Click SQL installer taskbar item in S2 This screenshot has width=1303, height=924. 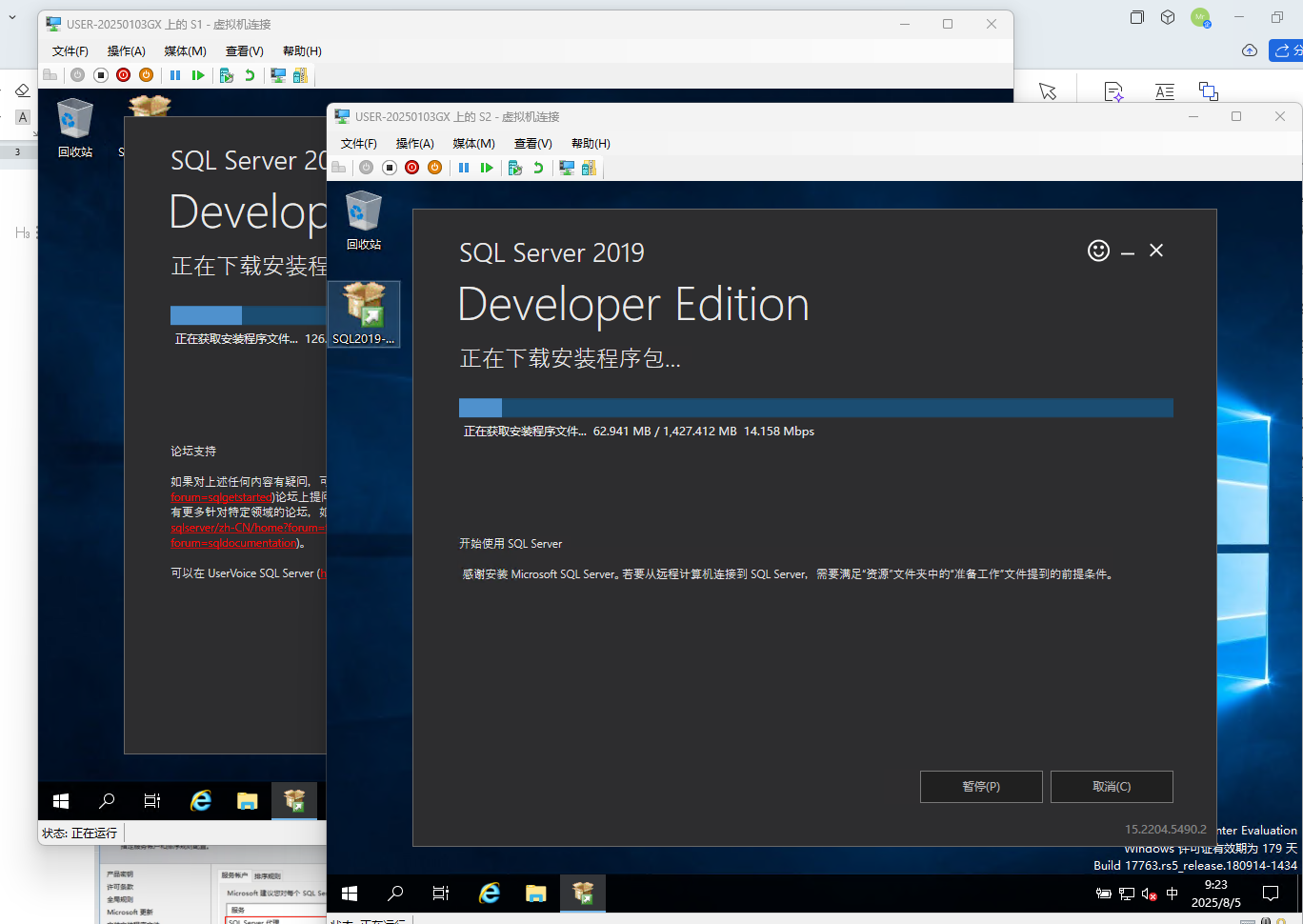coord(583,894)
